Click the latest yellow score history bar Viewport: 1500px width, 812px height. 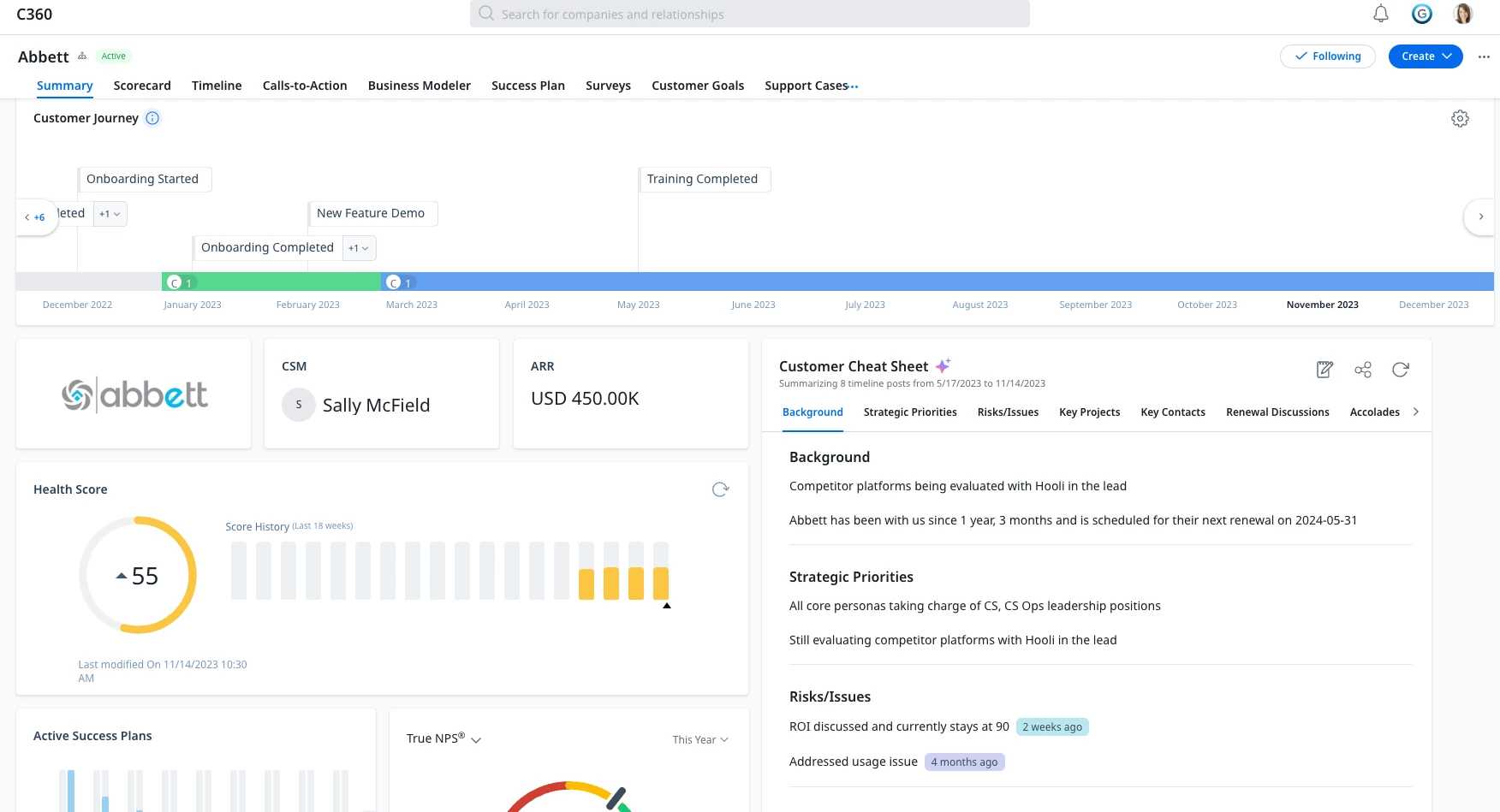[x=661, y=582]
